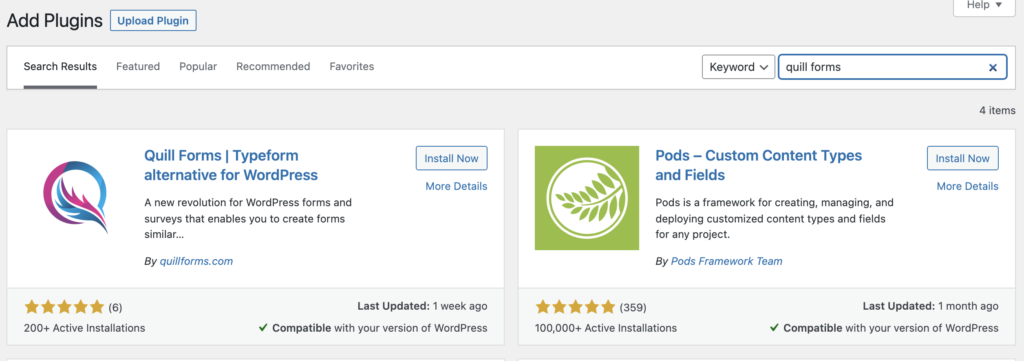Open the Popular plugins tab
Screen dimensions: 1024x361
coord(198,67)
